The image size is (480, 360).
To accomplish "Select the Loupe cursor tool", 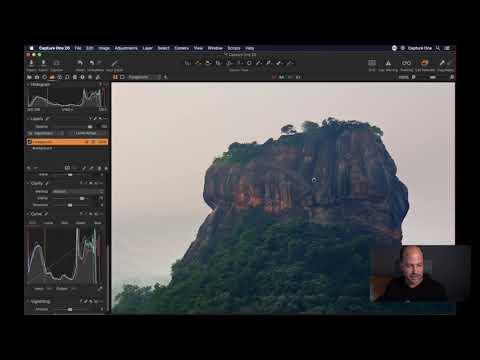I will [208, 63].
